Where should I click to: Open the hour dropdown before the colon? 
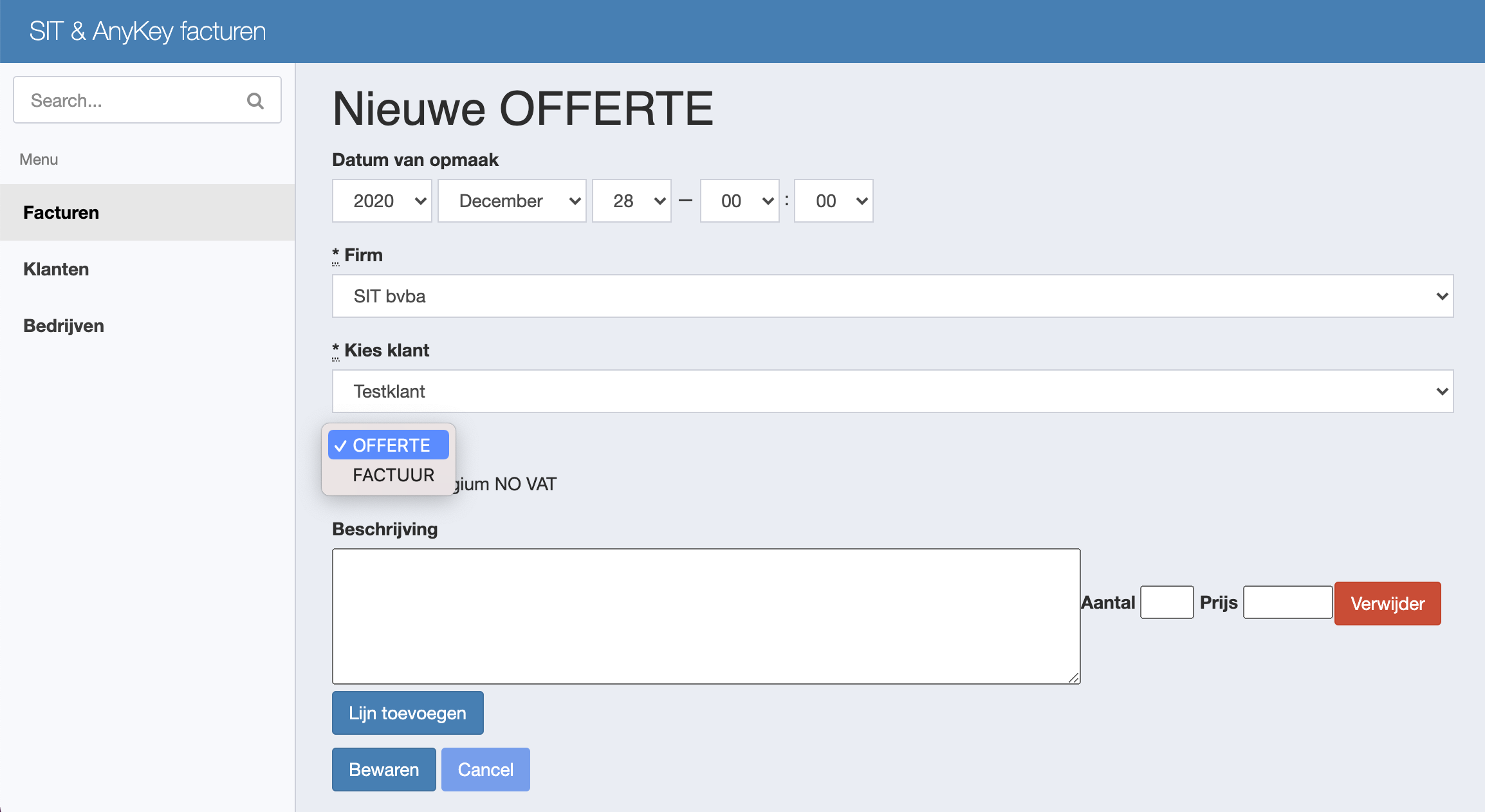click(x=740, y=201)
